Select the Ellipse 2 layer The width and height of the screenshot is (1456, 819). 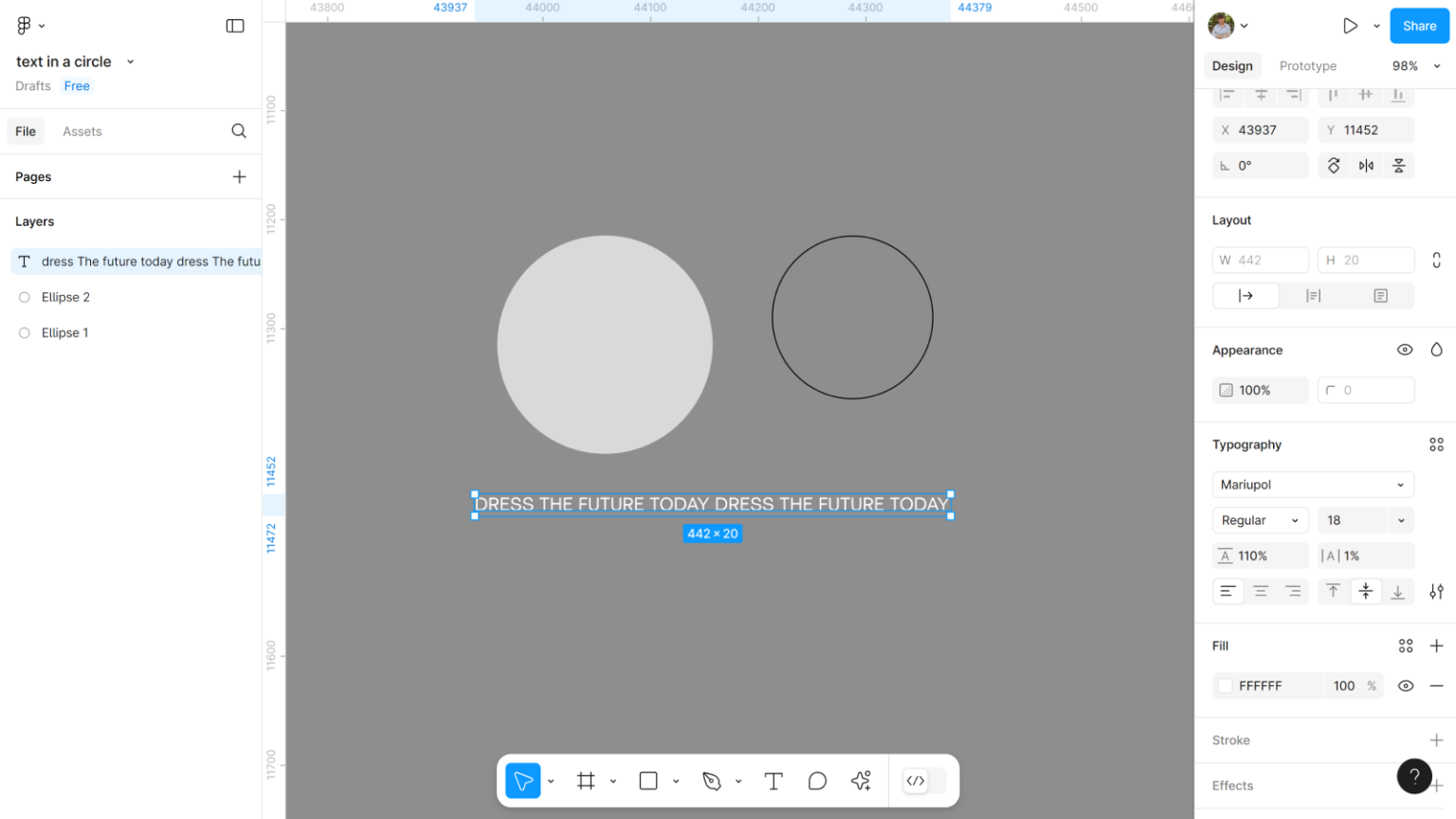click(66, 298)
